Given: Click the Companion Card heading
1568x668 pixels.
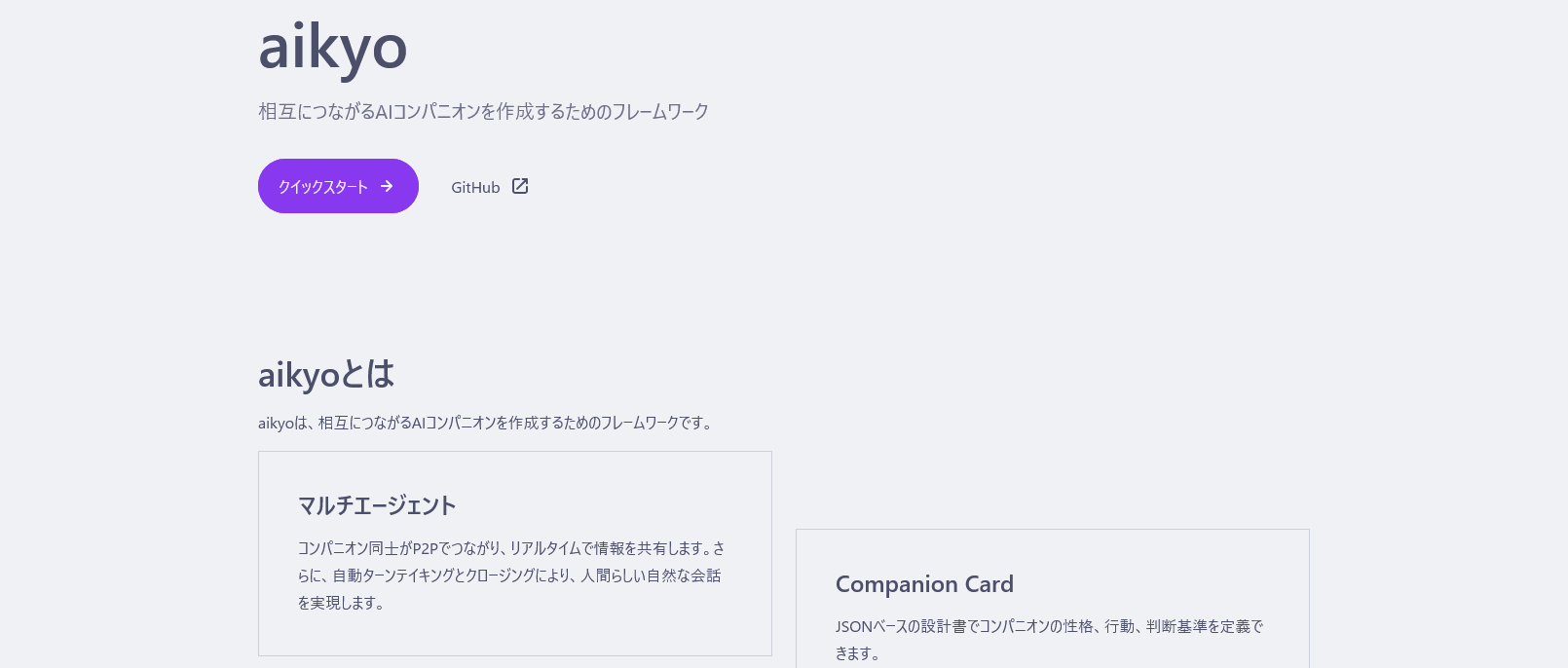Looking at the screenshot, I should 924,584.
